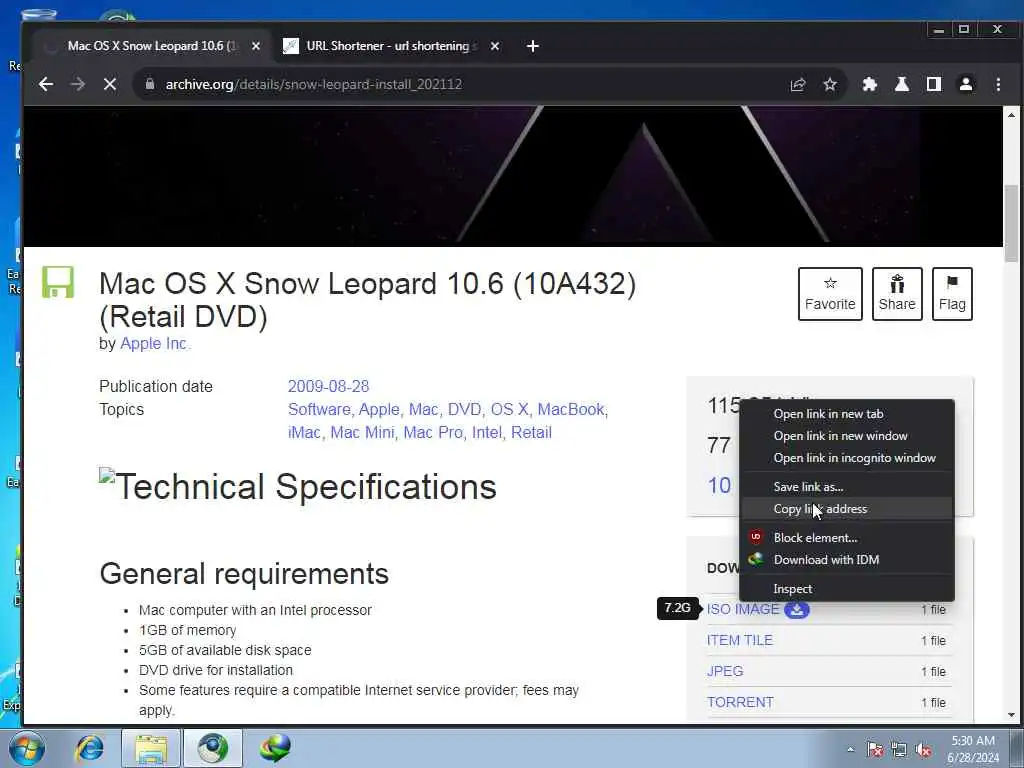The image size is (1024, 768).
Task: Click the share page icon in address bar
Action: coord(798,84)
